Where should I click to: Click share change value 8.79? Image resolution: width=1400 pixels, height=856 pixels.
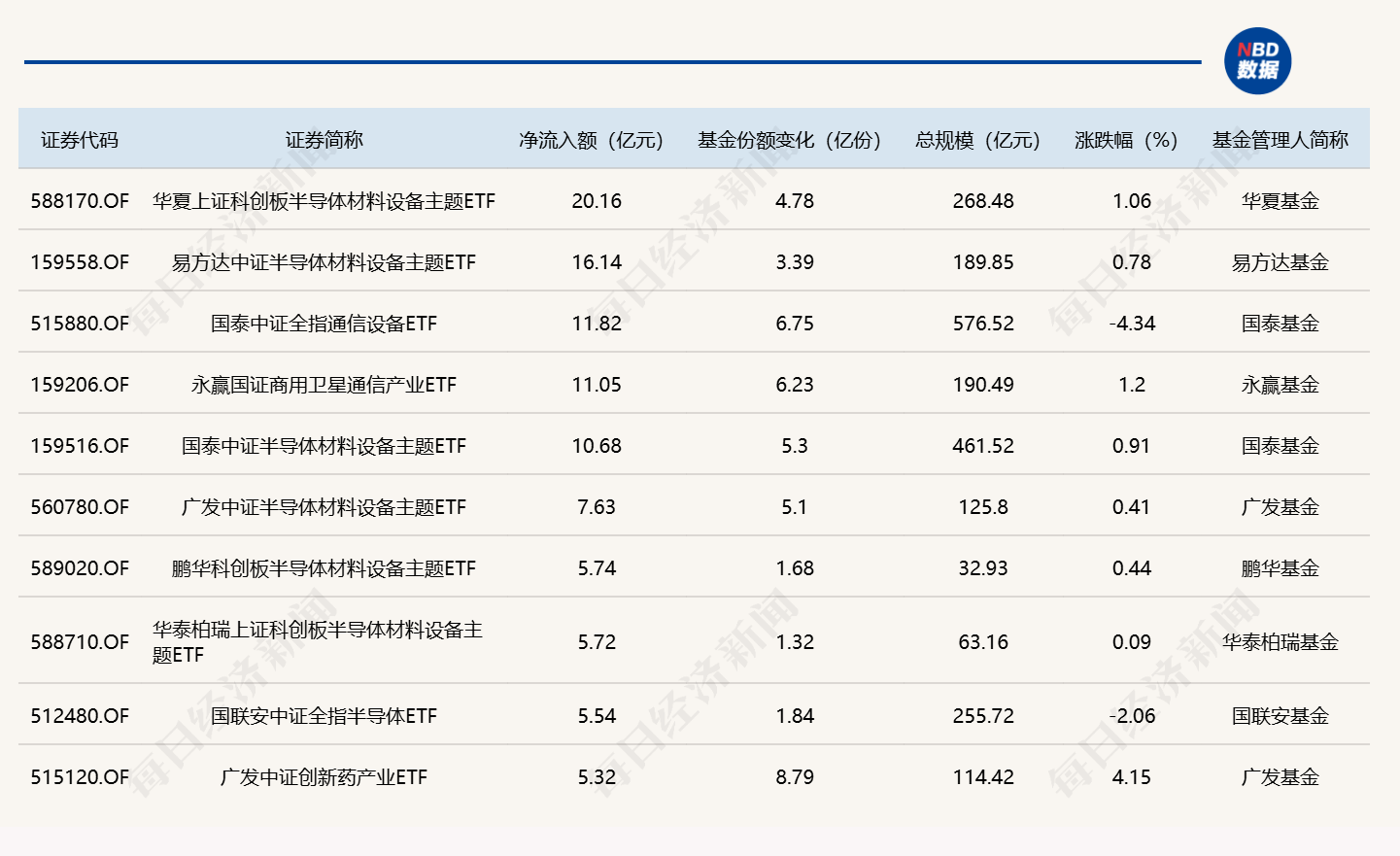click(795, 777)
